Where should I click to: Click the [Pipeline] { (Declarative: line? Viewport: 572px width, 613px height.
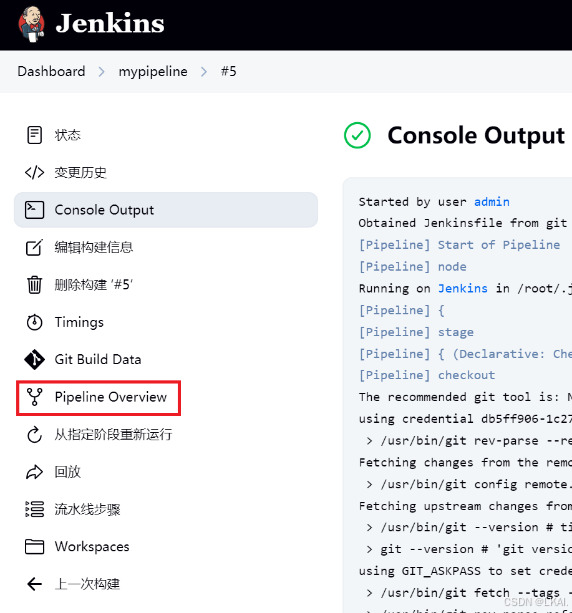point(465,354)
